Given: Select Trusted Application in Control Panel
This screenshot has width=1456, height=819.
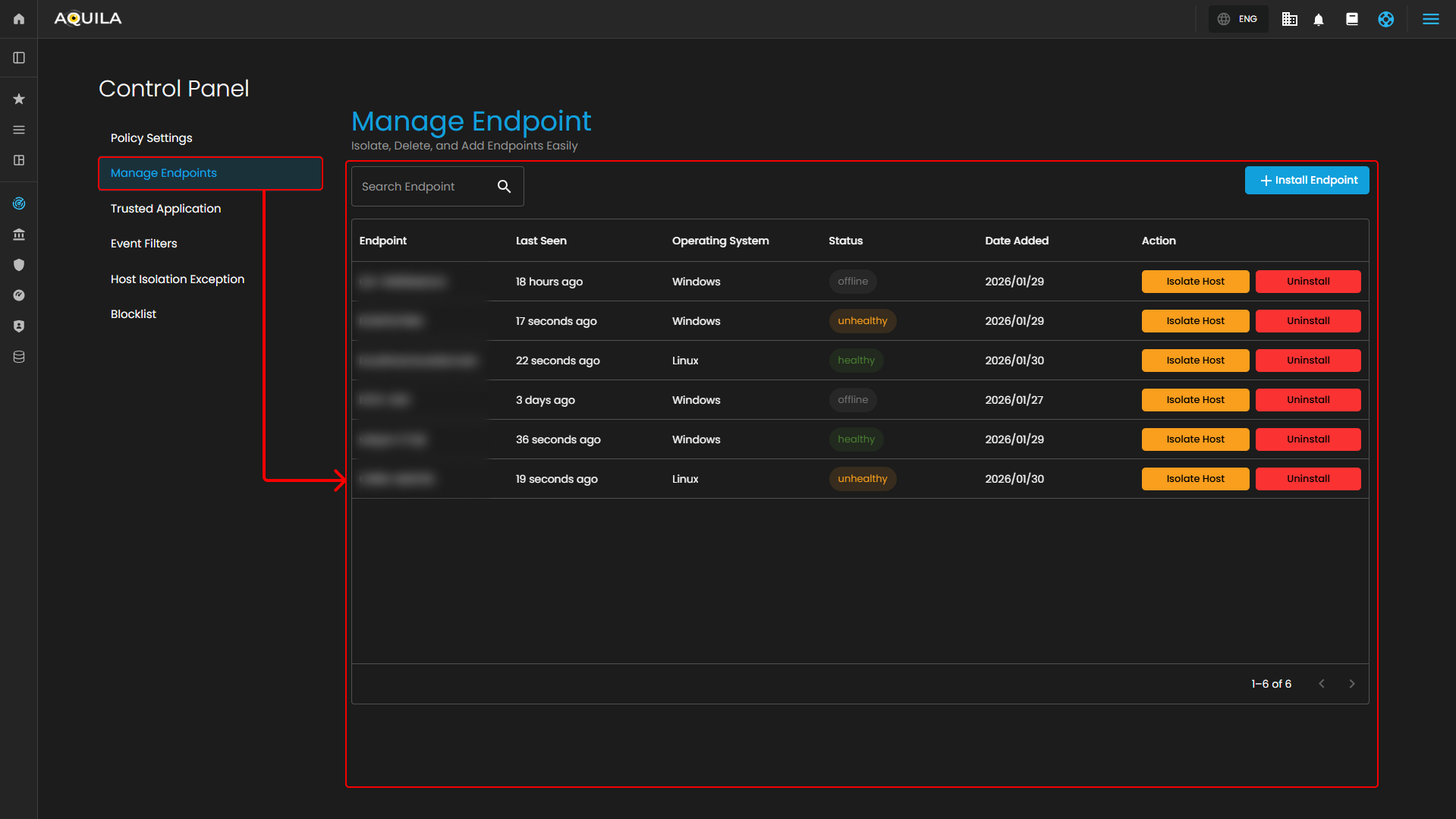Looking at the screenshot, I should [165, 209].
